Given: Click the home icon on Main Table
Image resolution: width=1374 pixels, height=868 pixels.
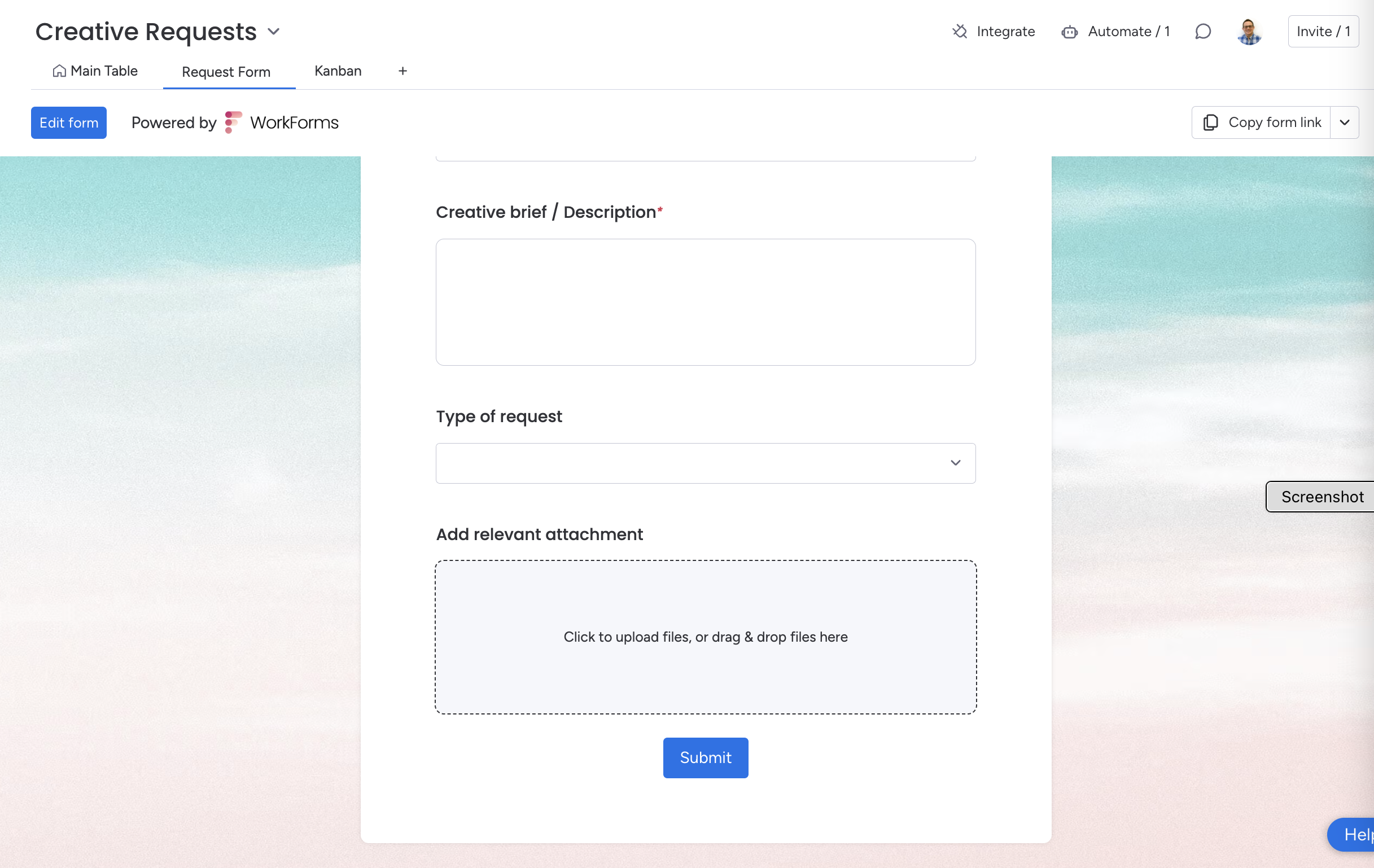Looking at the screenshot, I should point(59,71).
